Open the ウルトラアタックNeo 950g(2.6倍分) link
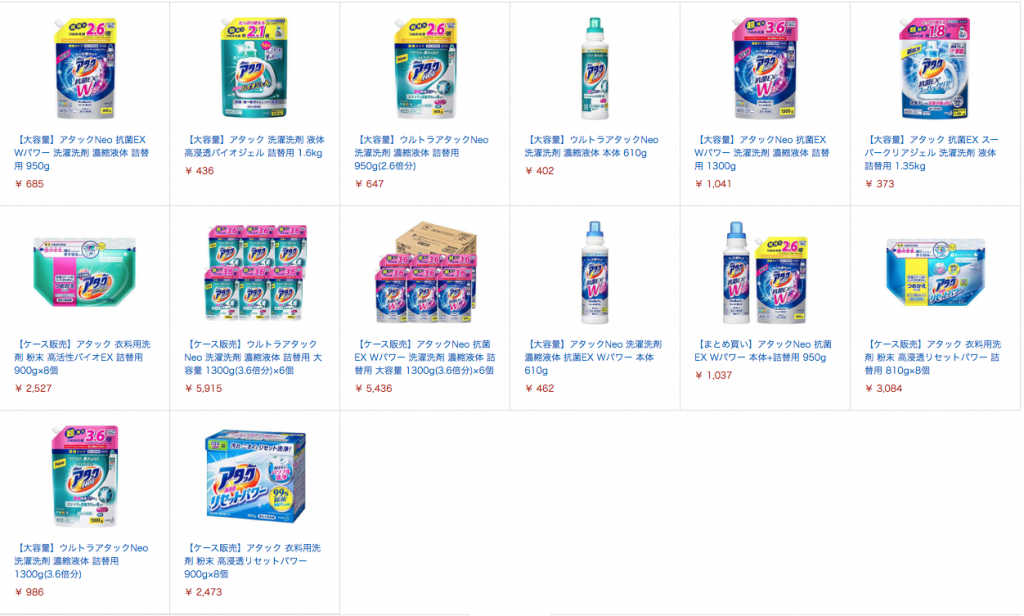The width and height of the screenshot is (1024, 616). click(422, 153)
